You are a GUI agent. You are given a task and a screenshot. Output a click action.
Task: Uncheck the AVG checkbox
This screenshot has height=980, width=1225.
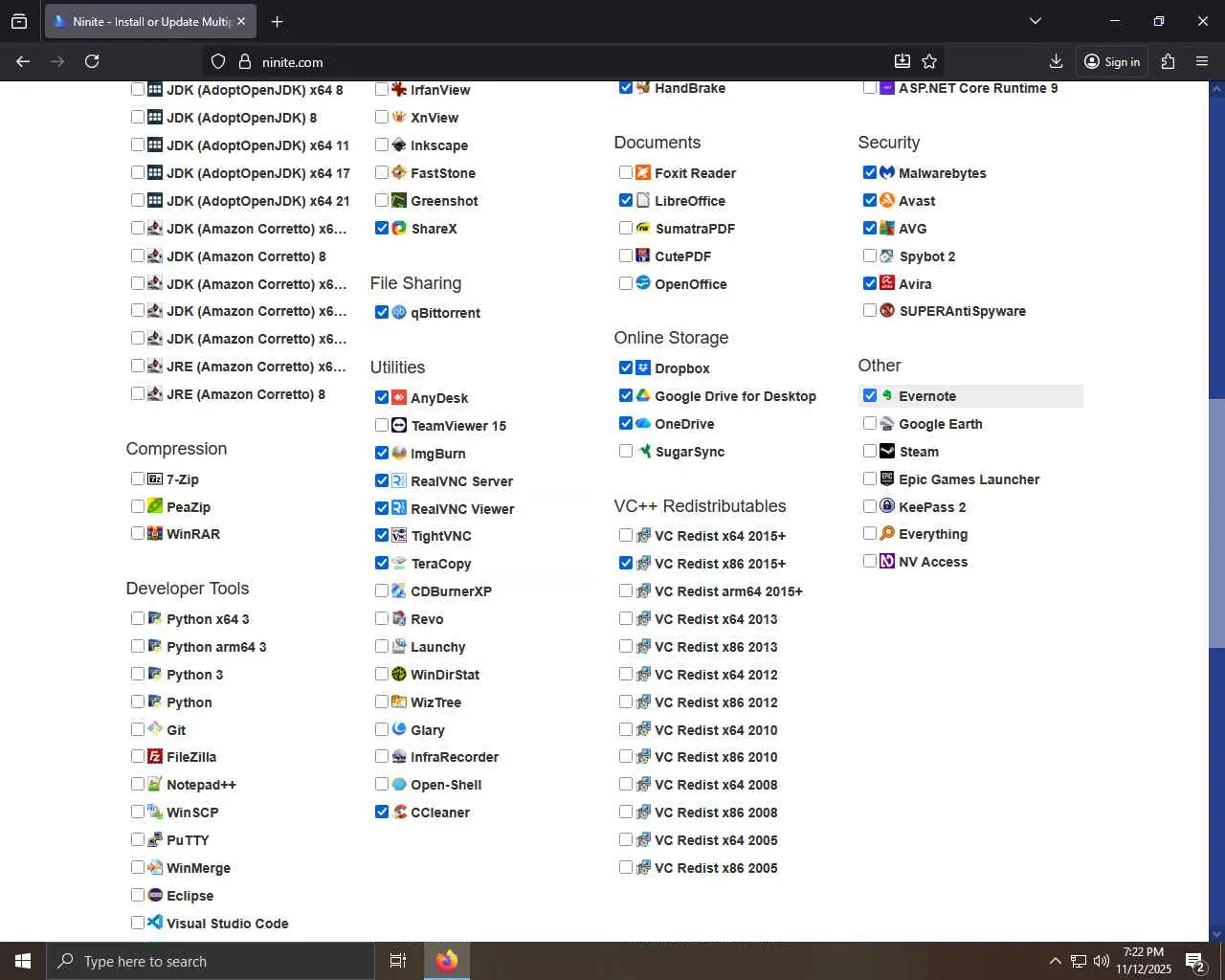pos(870,228)
